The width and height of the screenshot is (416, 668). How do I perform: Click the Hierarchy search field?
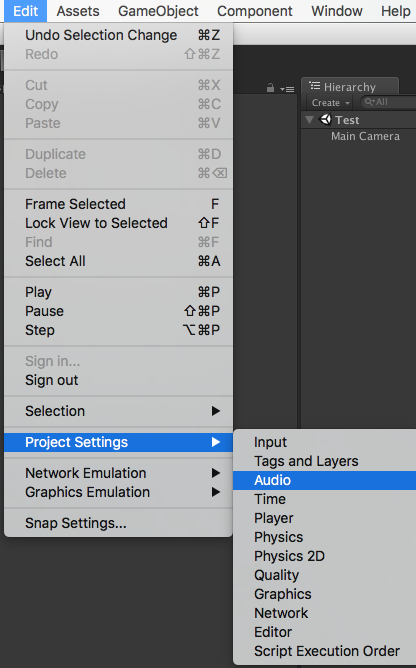[389, 102]
